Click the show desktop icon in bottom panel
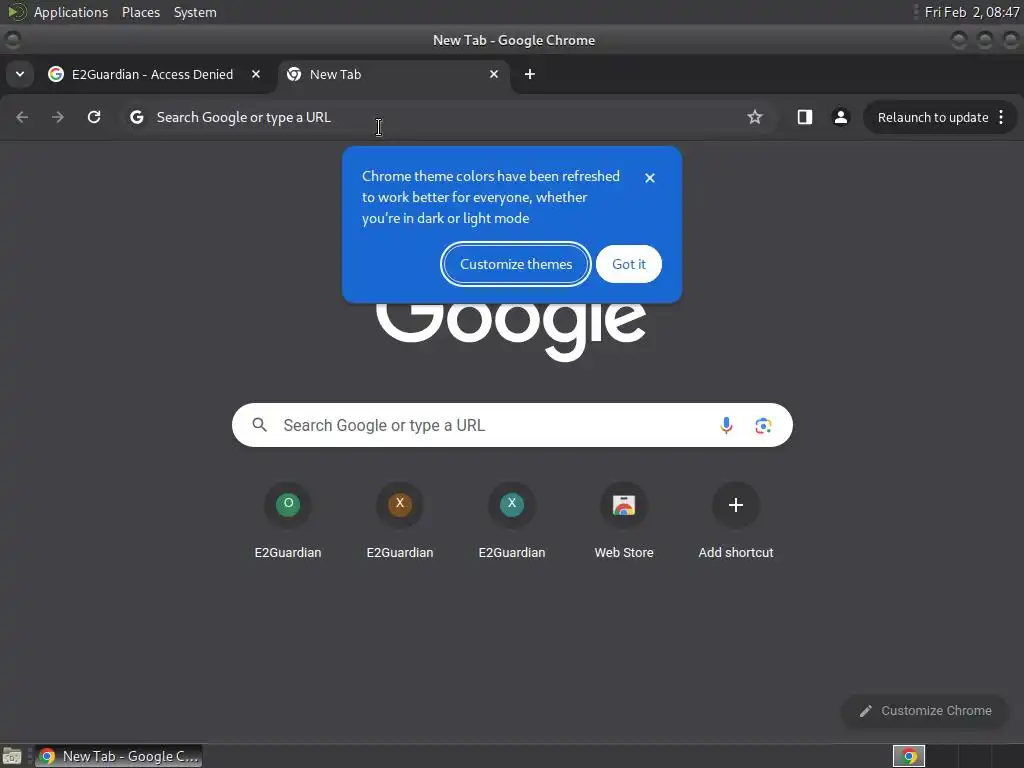 pyautogui.click(x=12, y=756)
